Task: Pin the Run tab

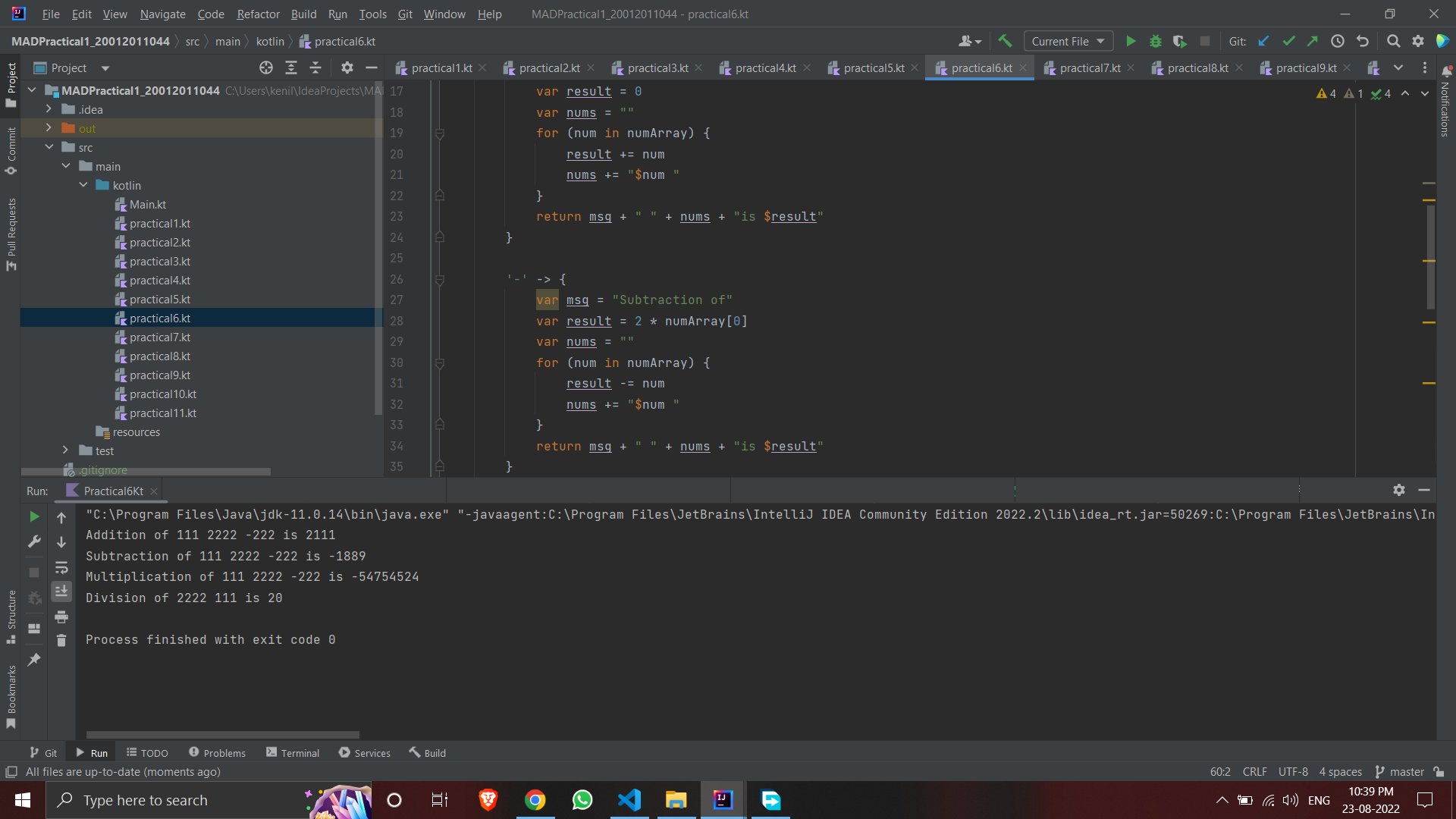Action: (x=33, y=659)
